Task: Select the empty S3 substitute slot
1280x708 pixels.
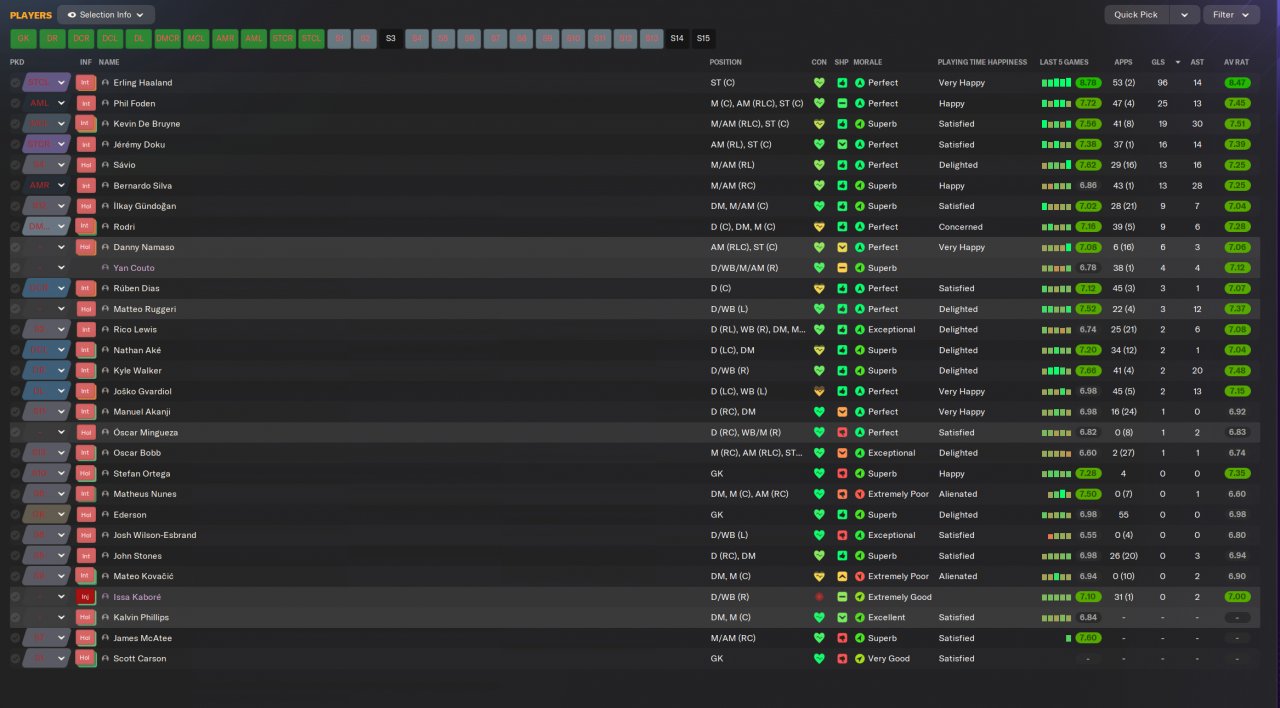Action: (391, 39)
